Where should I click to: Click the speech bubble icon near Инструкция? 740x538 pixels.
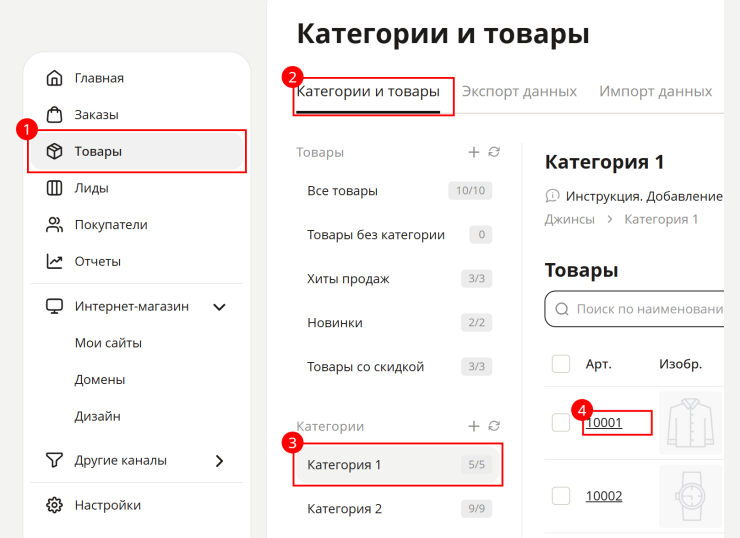(552, 196)
